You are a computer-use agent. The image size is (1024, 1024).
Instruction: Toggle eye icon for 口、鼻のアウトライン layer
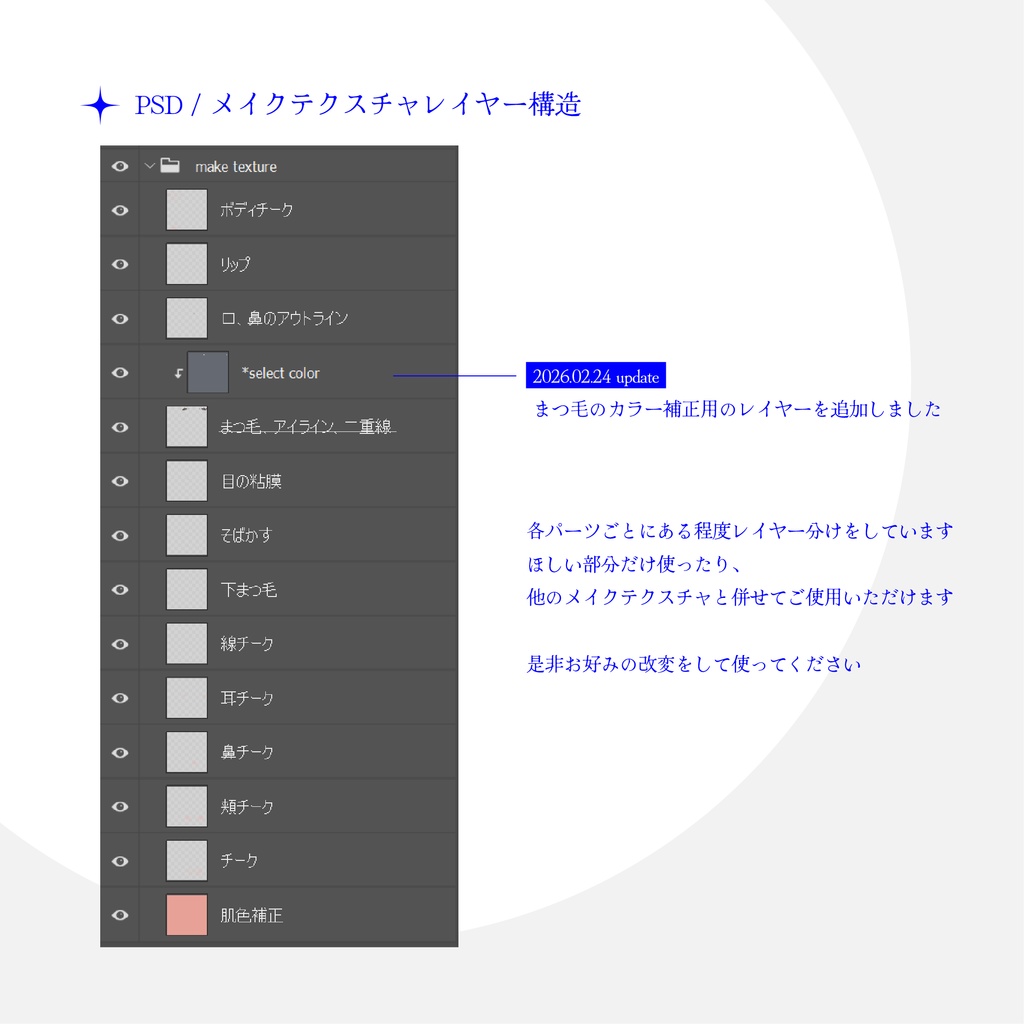pyautogui.click(x=120, y=319)
